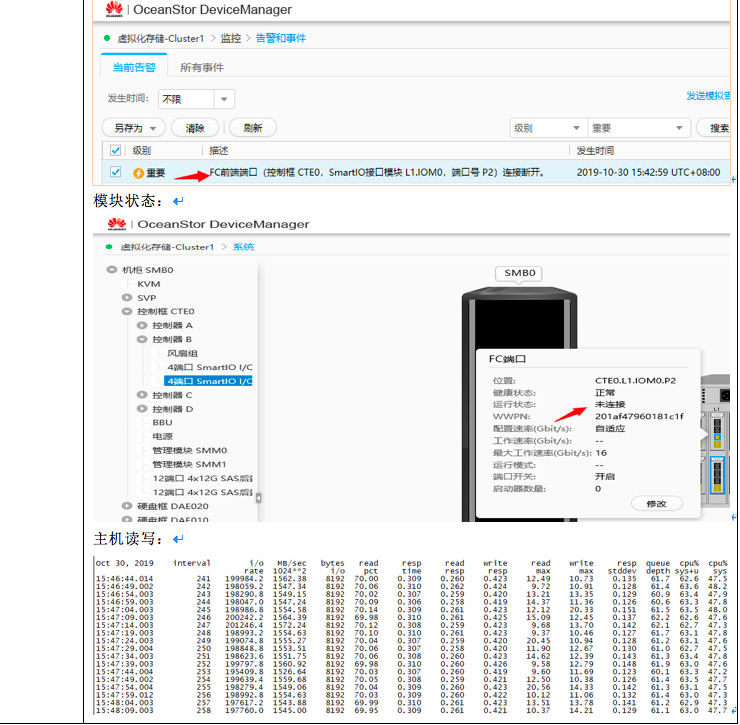The image size is (740, 725).
Task: Sort by the 描述 column header
Action: click(x=219, y=151)
